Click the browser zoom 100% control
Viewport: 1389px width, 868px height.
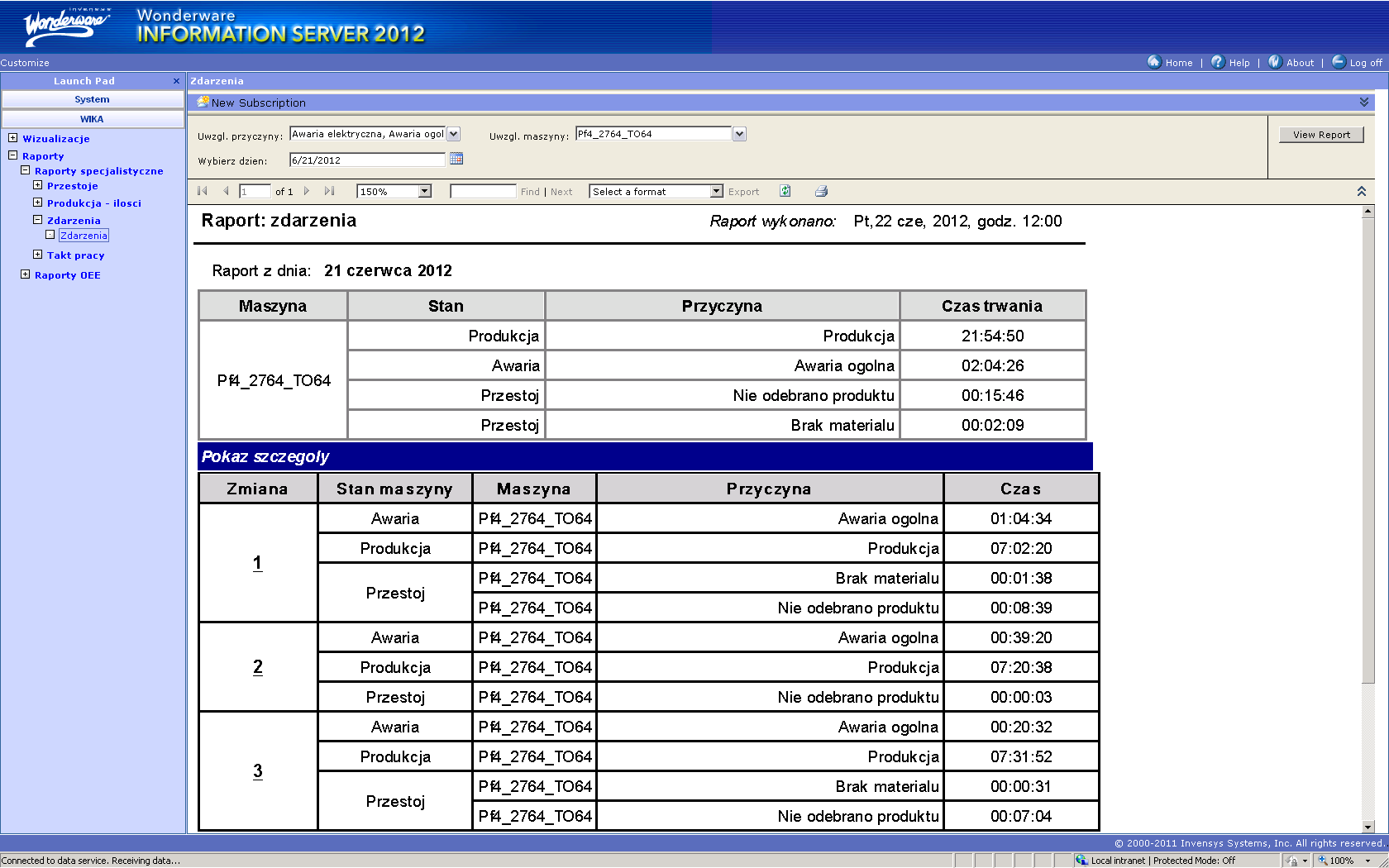coord(1344,861)
